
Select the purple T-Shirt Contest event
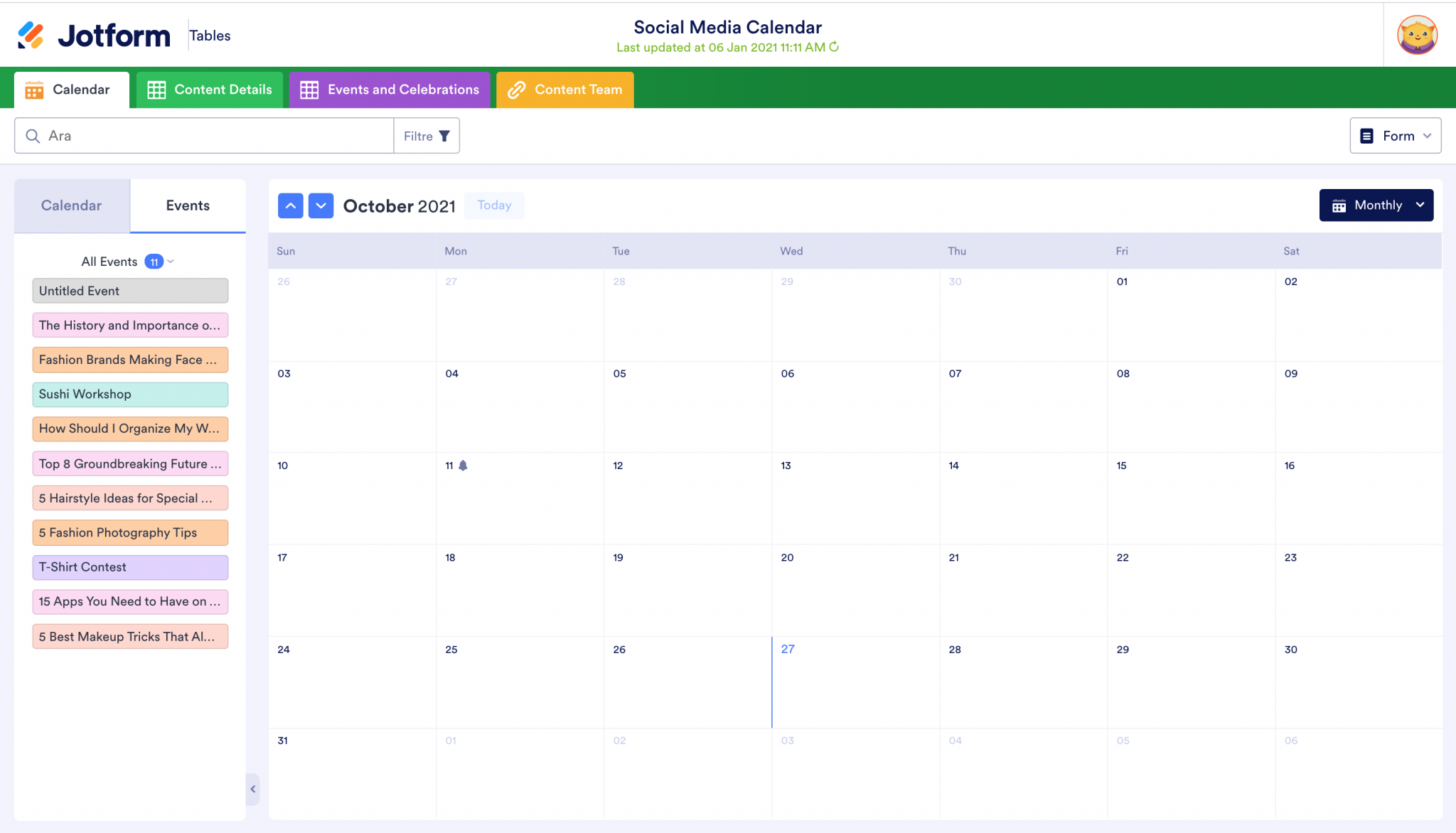click(x=130, y=567)
